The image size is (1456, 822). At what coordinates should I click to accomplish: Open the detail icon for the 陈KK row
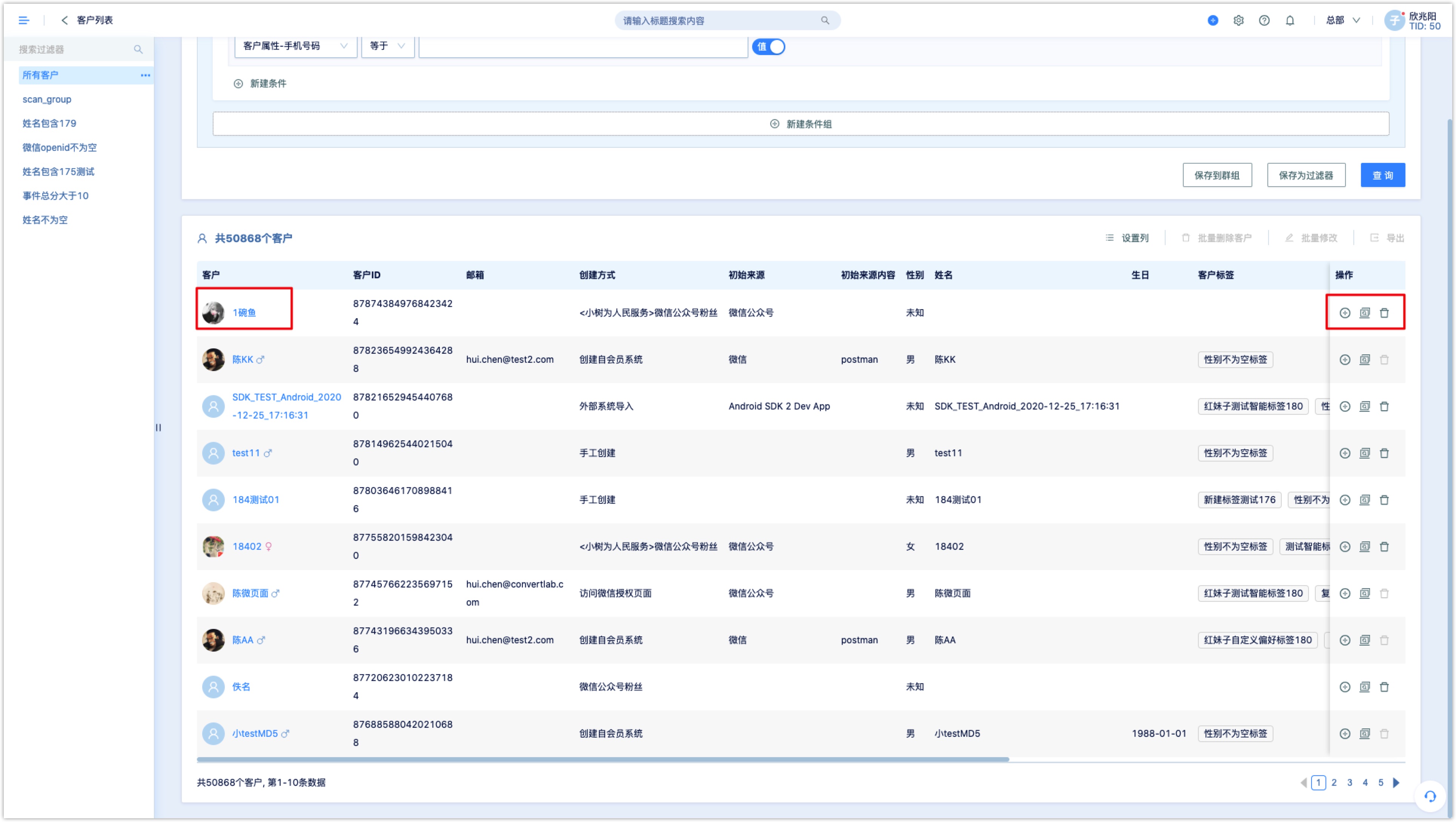point(1364,359)
